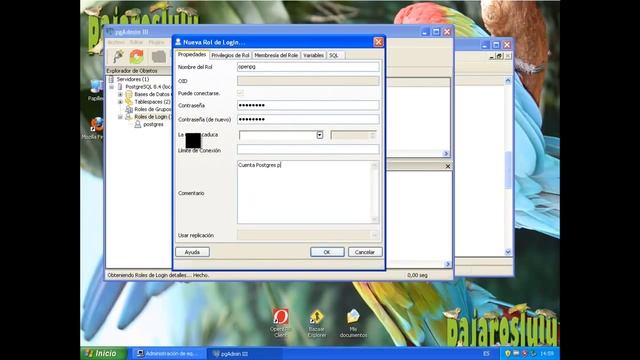The image size is (640, 360).
Task: Click inside the Comentario text area
Action: point(304,192)
